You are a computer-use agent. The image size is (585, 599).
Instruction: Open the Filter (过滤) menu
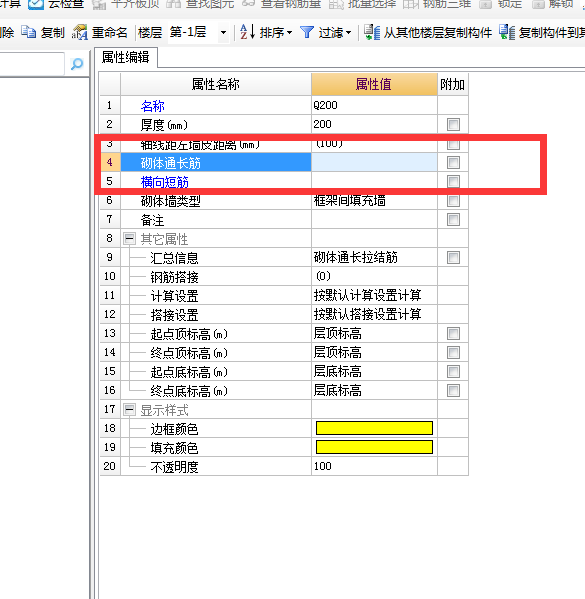coord(325,32)
